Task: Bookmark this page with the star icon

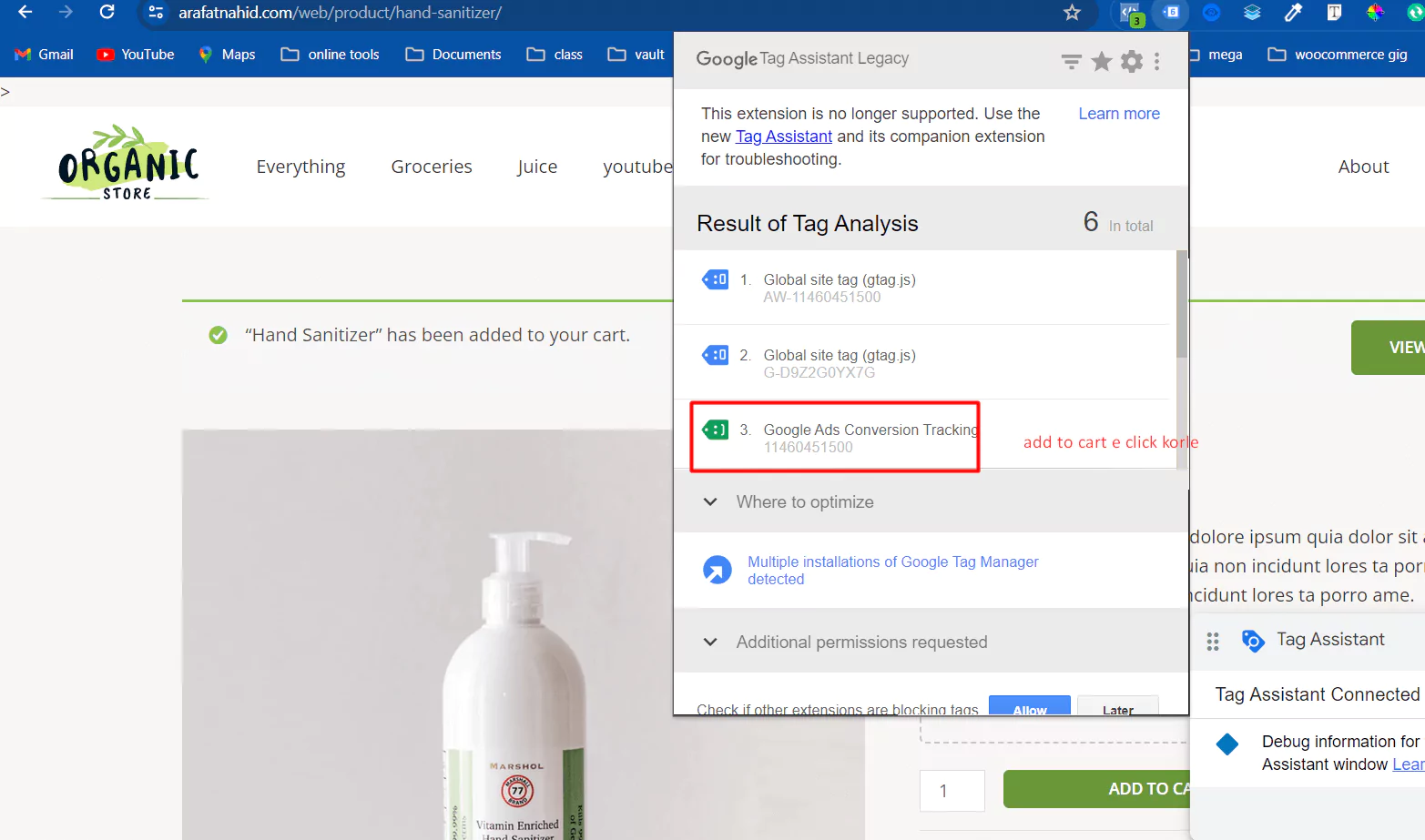Action: (x=1072, y=13)
